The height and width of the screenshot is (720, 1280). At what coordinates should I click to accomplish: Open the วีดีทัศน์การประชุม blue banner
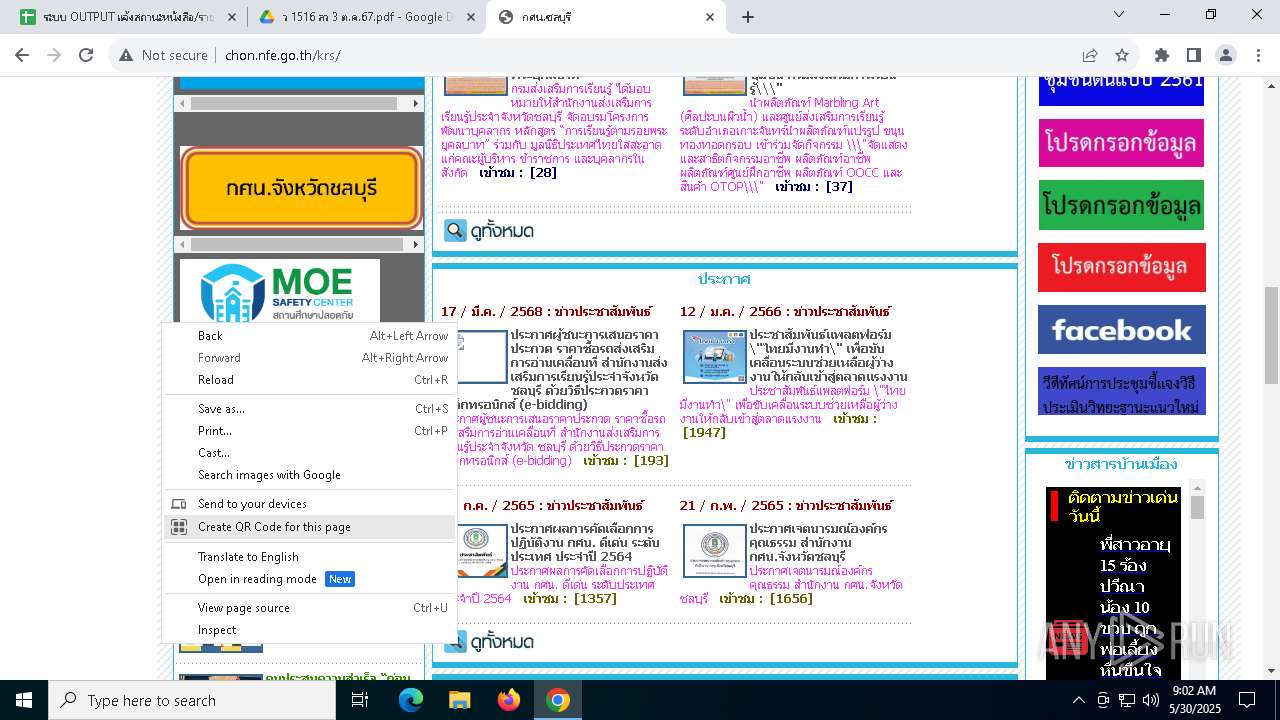click(1121, 391)
